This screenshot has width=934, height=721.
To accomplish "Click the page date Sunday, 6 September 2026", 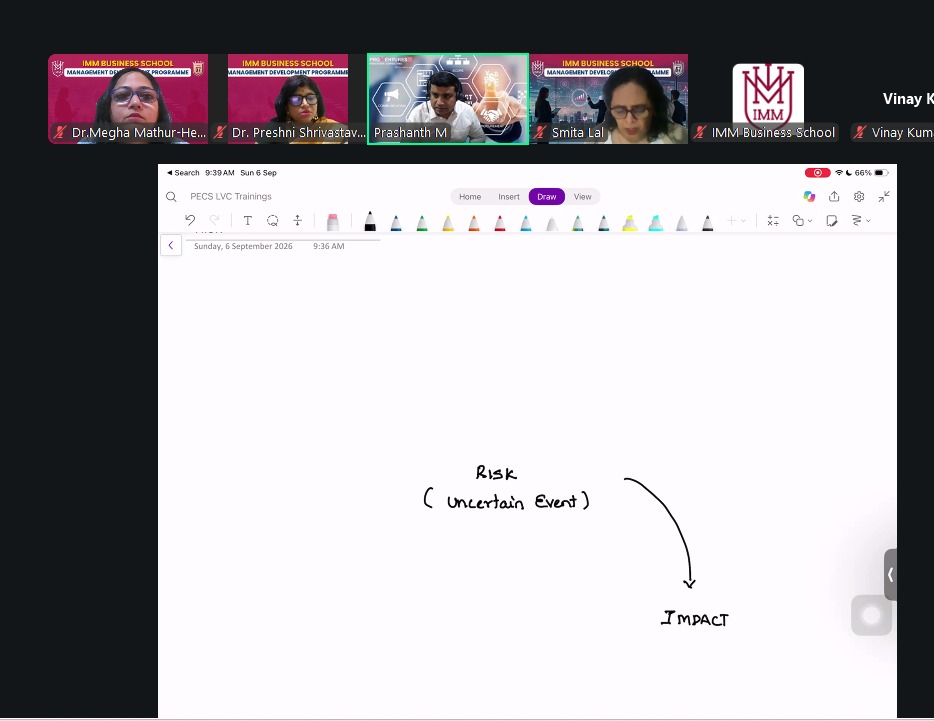I will click(x=243, y=246).
